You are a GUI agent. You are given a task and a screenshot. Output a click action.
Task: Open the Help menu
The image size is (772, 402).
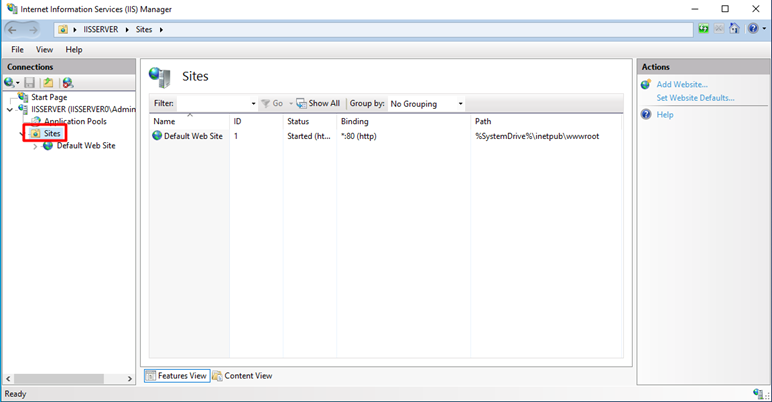tap(74, 50)
